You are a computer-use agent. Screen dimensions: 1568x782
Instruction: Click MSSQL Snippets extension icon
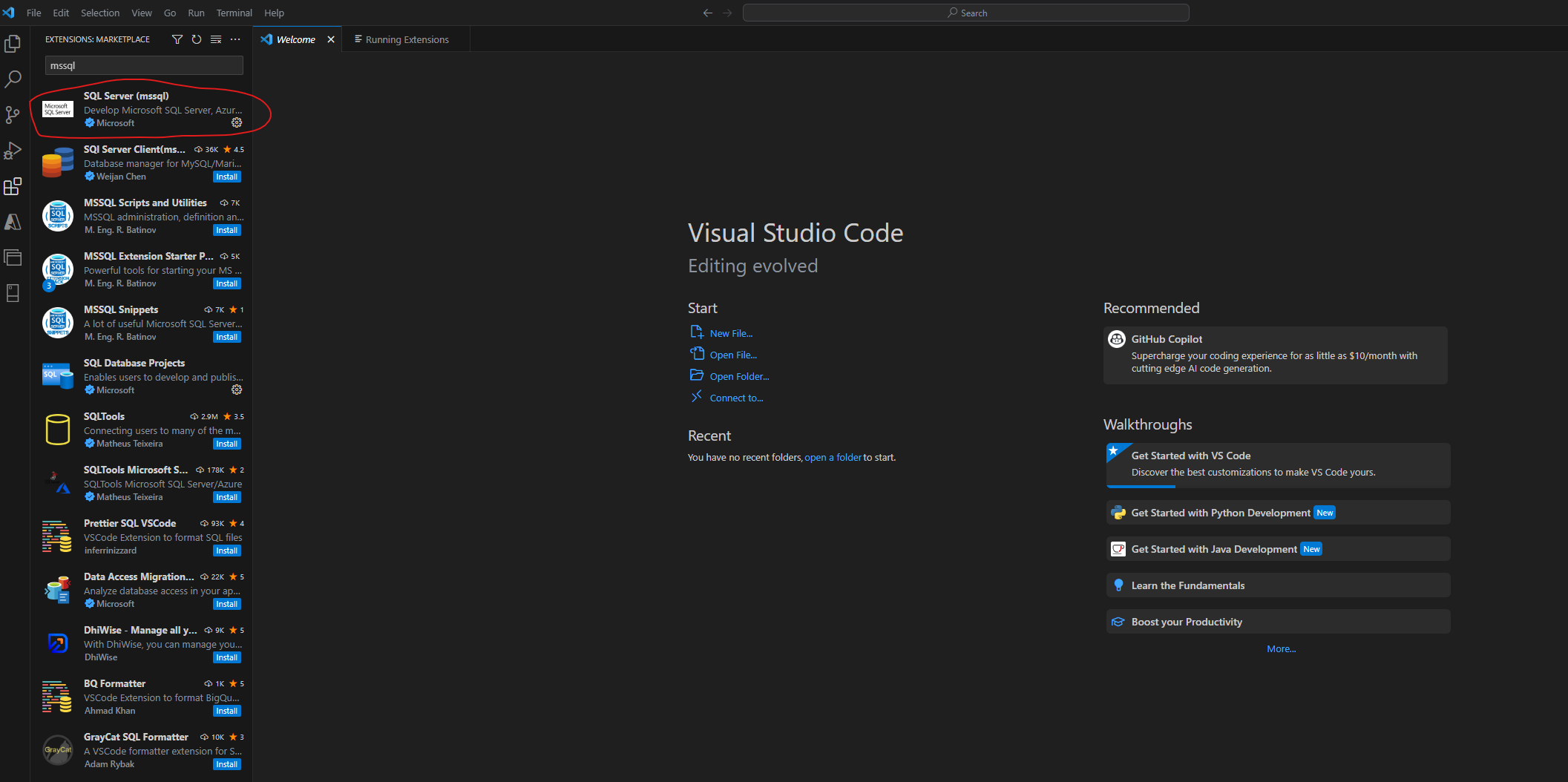[x=58, y=323]
